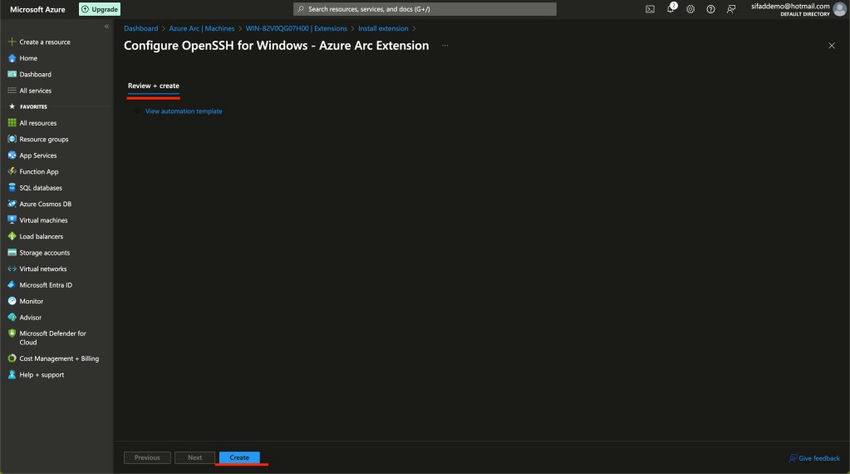This screenshot has height=474, width=850.
Task: Click the App Services globe icon
Action: pos(12,155)
